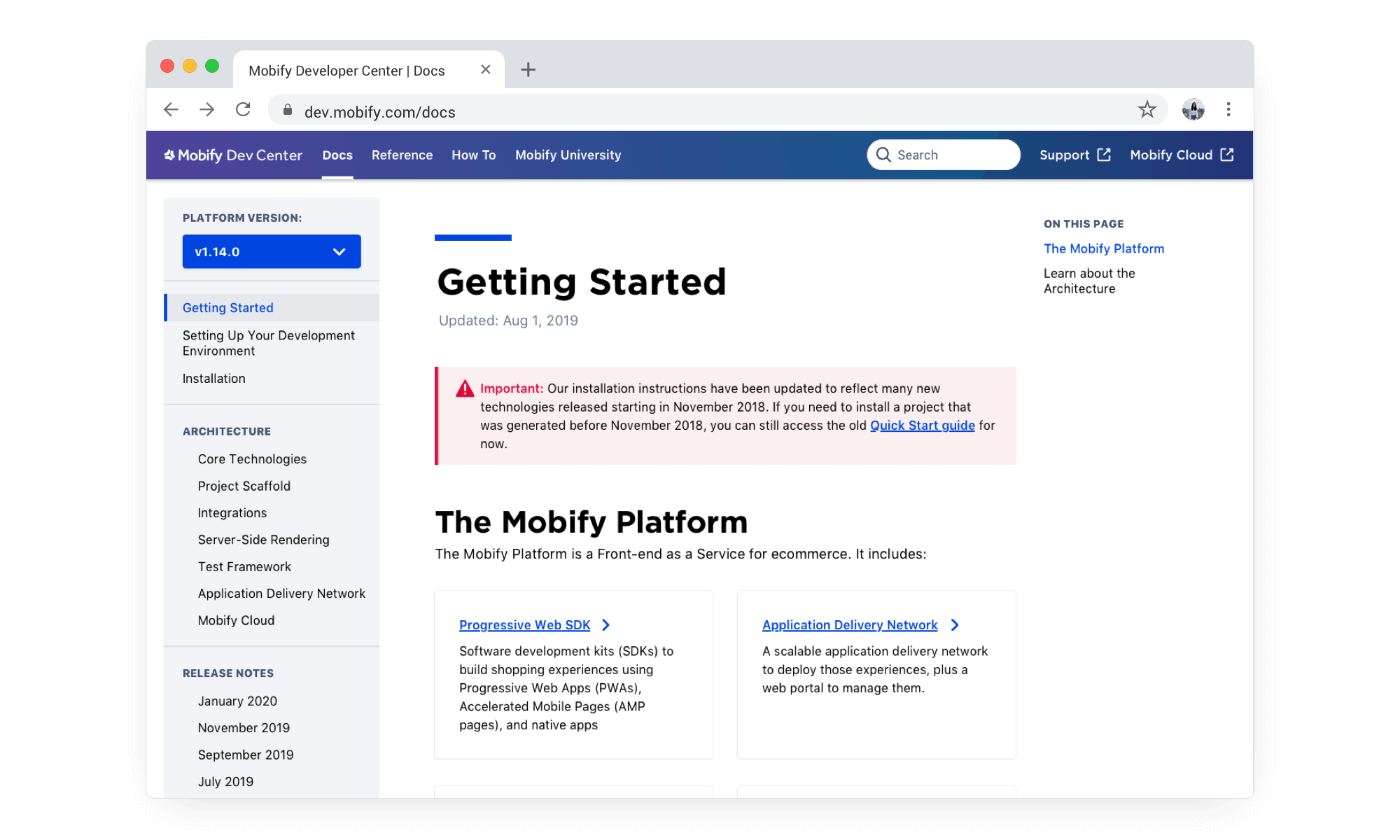The image size is (1400, 840).
Task: Expand the Application Delivery Network chevron
Action: click(x=955, y=624)
